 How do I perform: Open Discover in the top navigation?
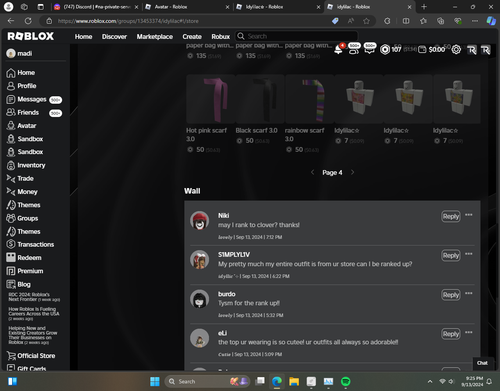click(x=114, y=36)
